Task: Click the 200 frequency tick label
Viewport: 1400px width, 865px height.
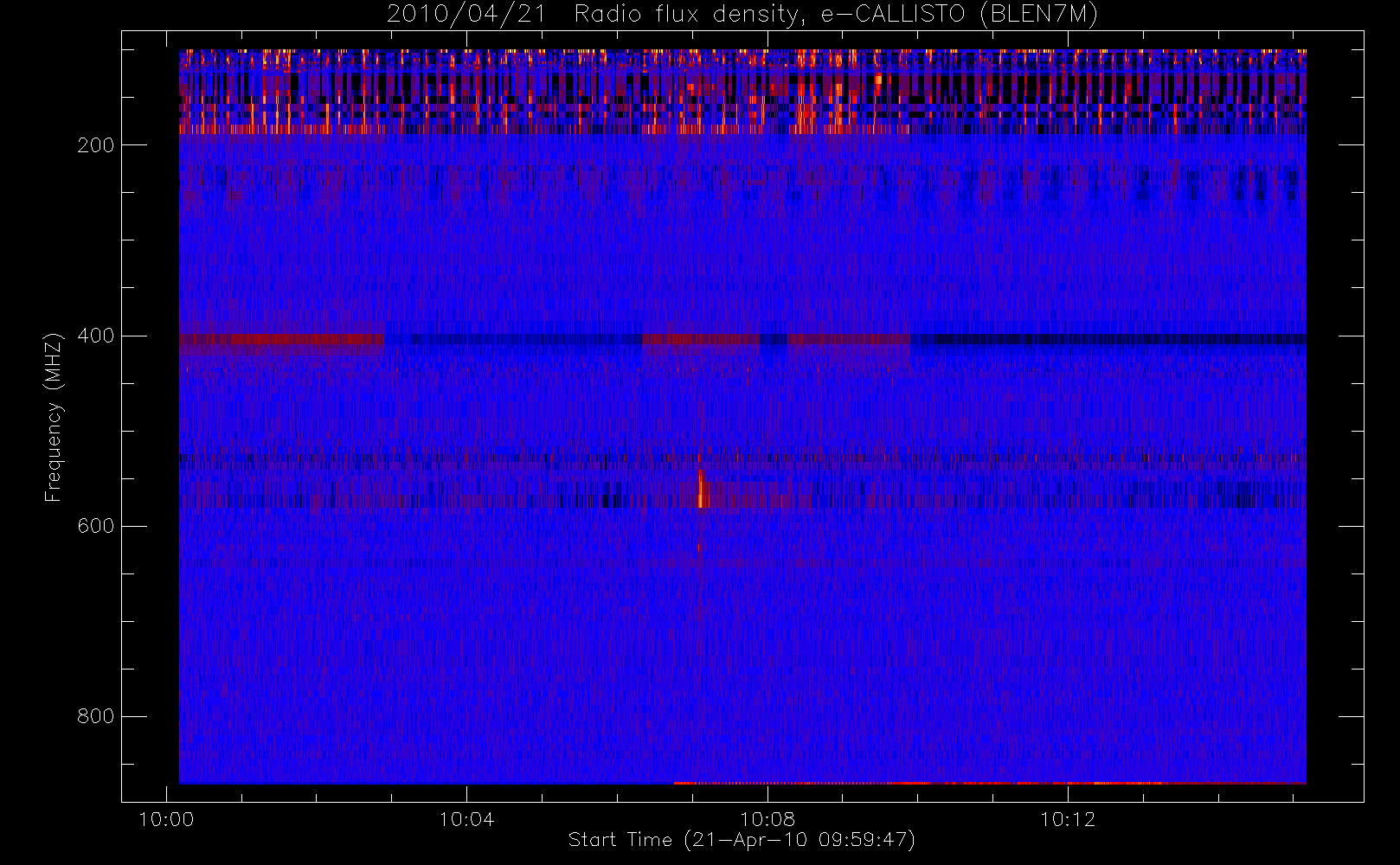Action: coord(95,145)
